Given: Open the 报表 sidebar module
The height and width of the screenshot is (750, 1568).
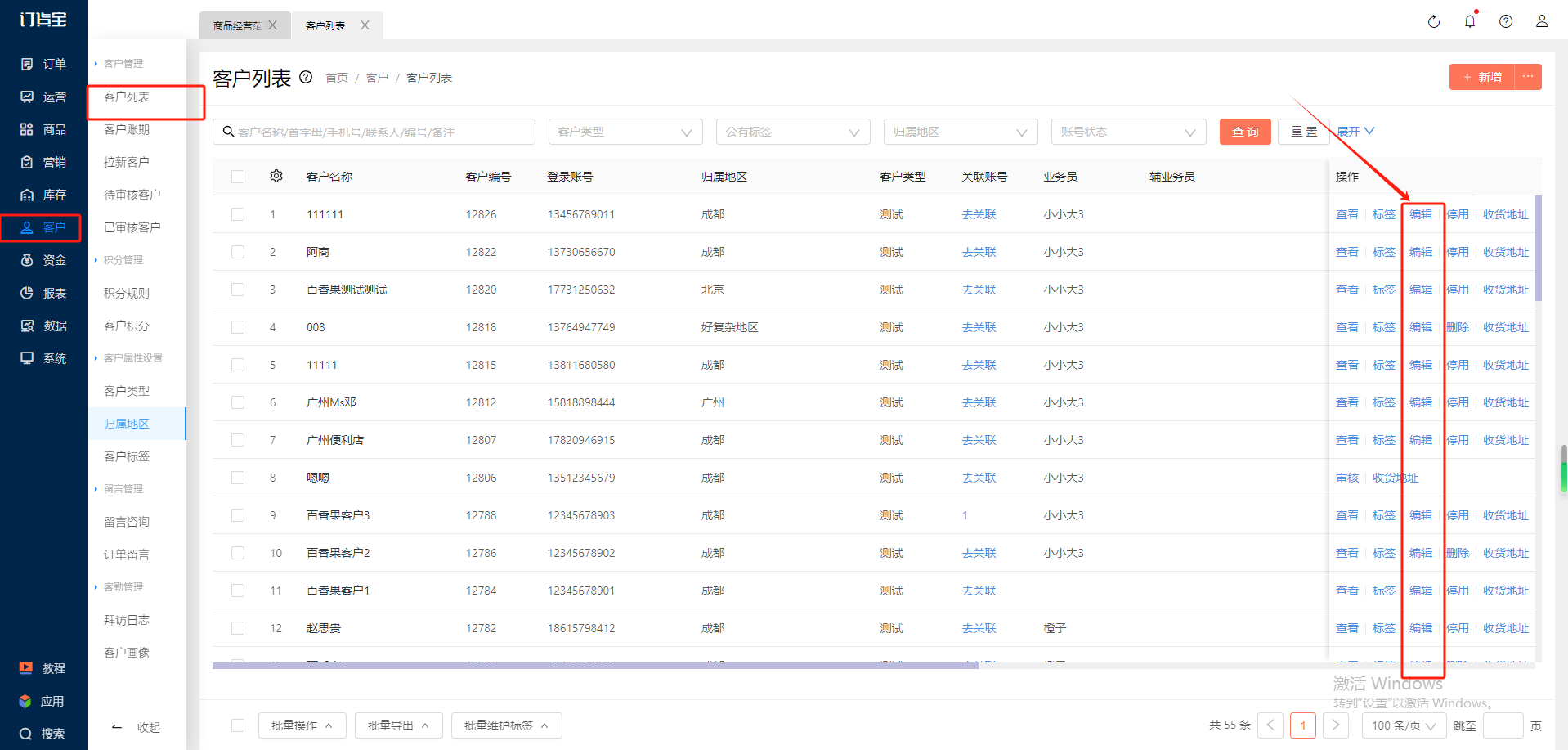Looking at the screenshot, I should (44, 293).
